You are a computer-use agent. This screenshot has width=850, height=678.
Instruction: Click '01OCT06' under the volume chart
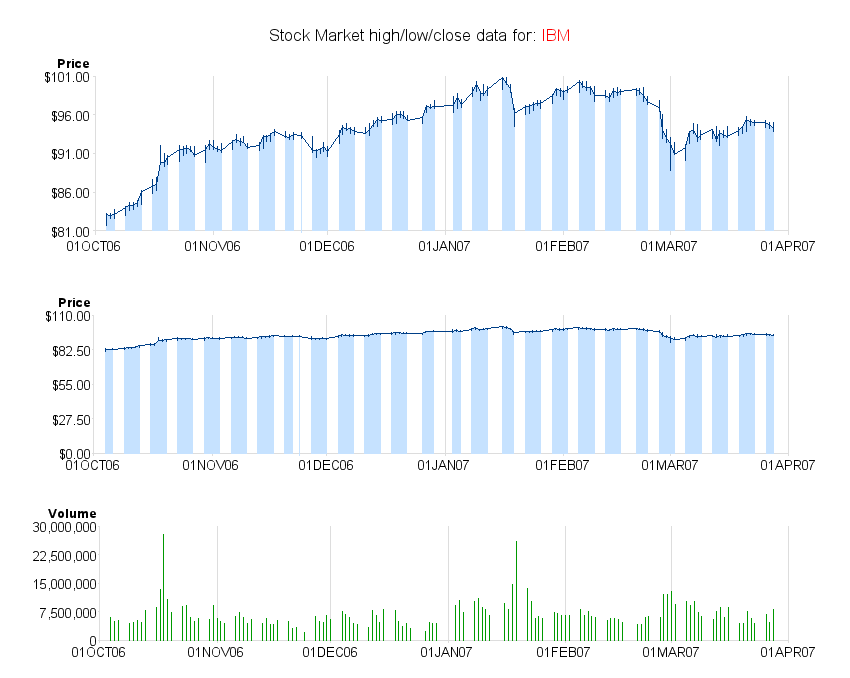(x=98, y=651)
